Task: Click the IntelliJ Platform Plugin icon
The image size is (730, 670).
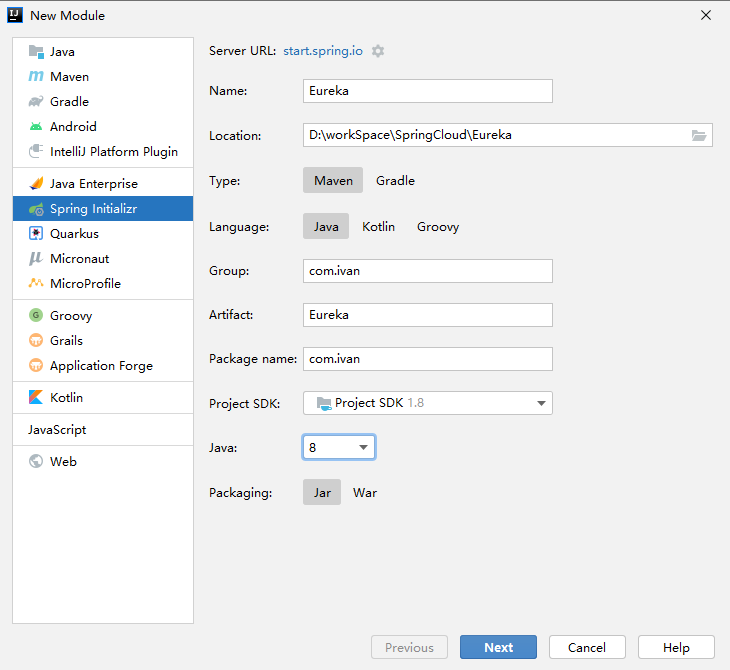Action: click(36, 151)
